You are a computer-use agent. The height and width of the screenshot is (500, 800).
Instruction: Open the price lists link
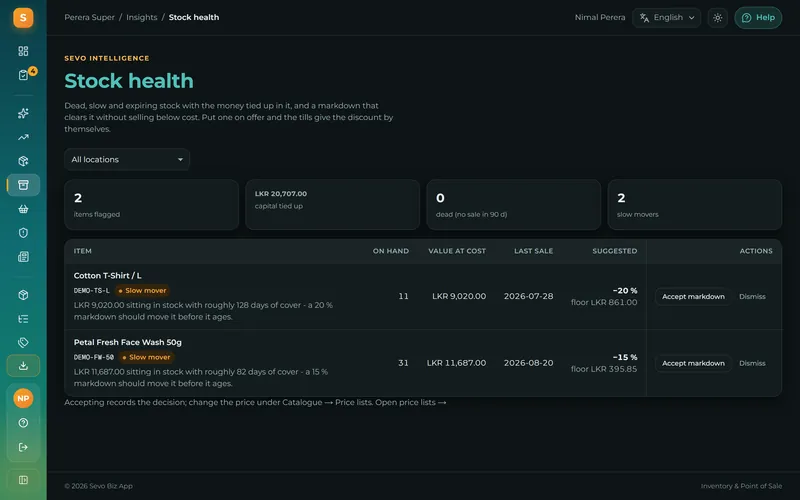[x=411, y=403]
